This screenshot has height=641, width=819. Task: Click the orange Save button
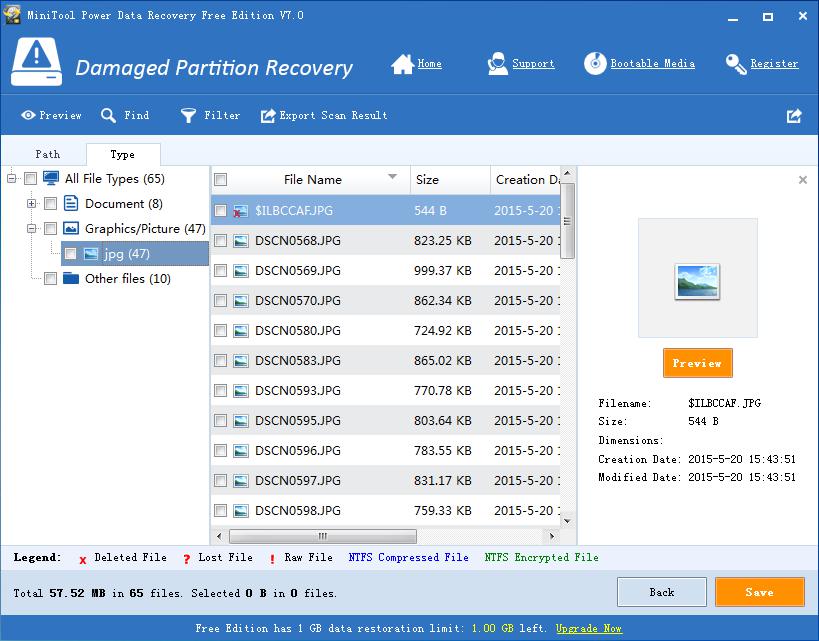759,592
